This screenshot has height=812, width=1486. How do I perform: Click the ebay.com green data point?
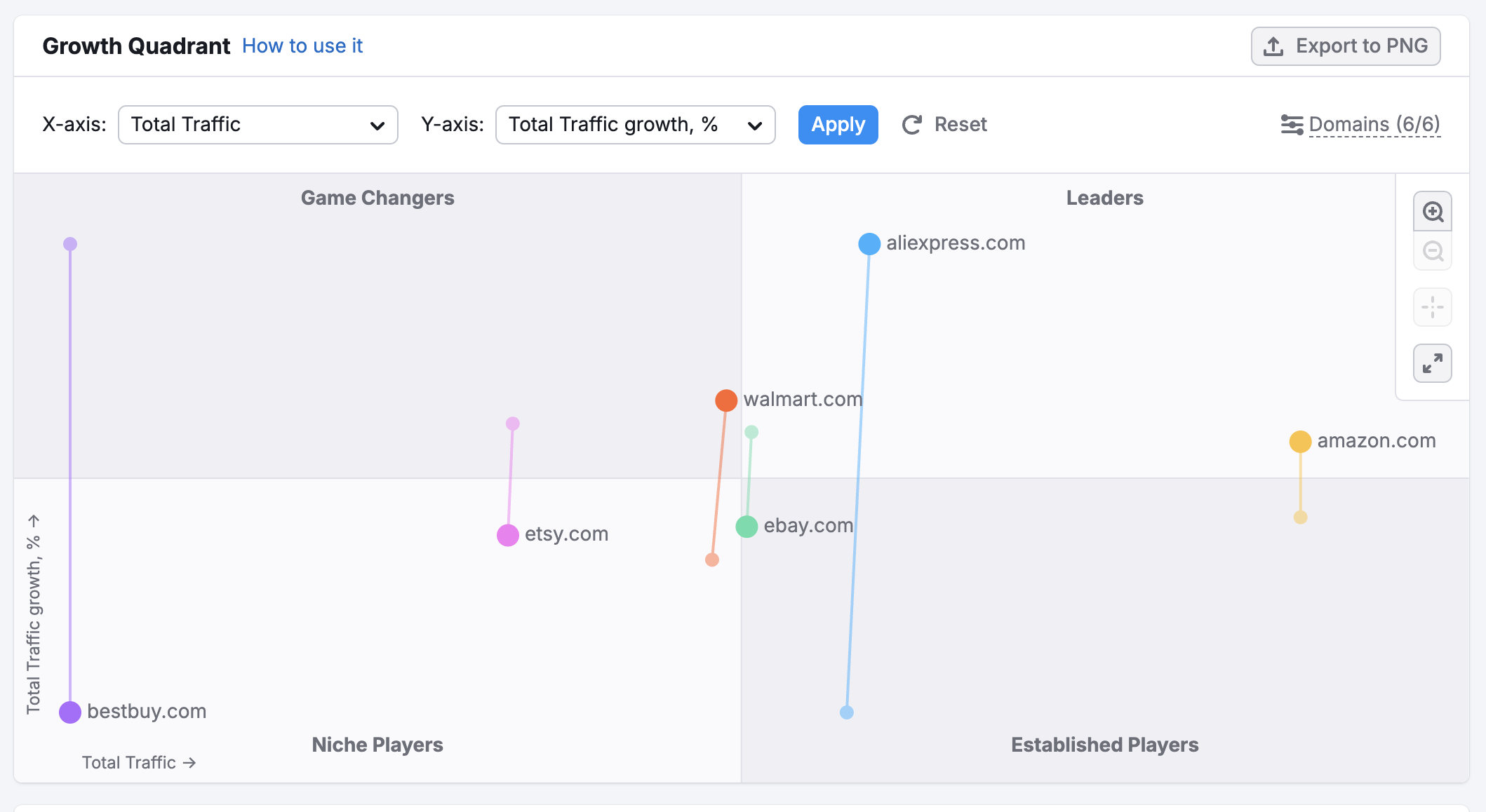[747, 527]
